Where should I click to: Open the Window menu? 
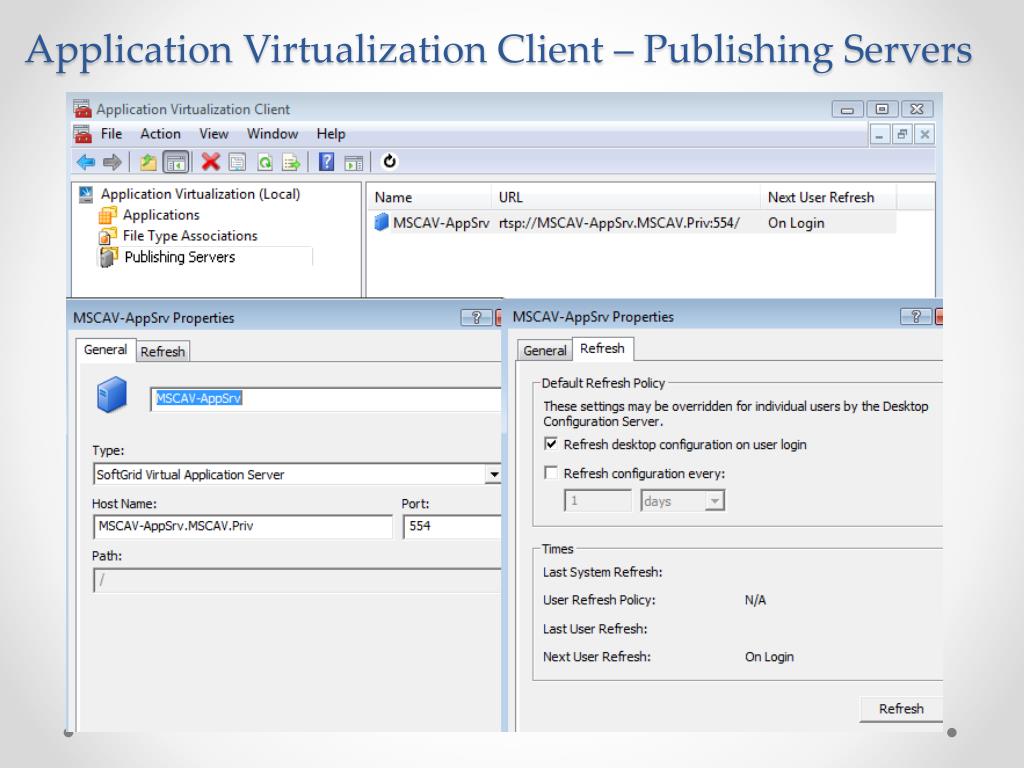click(x=272, y=134)
